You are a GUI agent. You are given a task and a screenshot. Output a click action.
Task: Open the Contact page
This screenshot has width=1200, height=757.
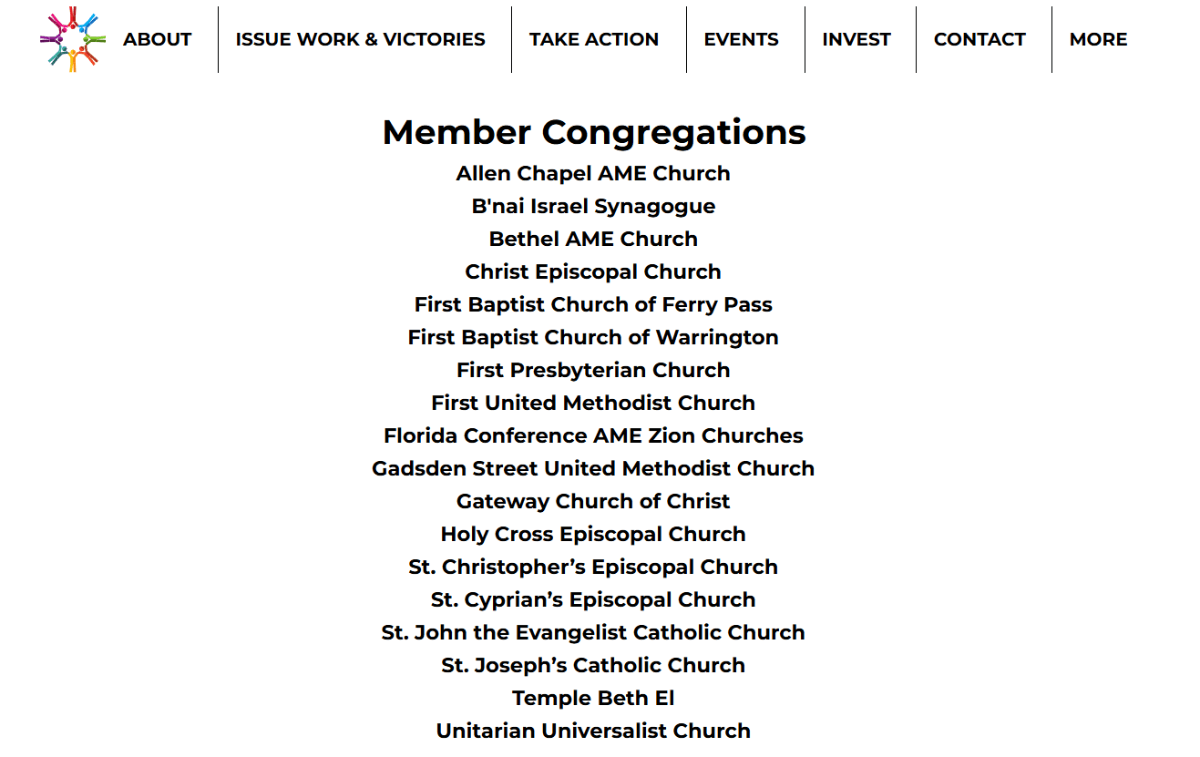pos(979,40)
